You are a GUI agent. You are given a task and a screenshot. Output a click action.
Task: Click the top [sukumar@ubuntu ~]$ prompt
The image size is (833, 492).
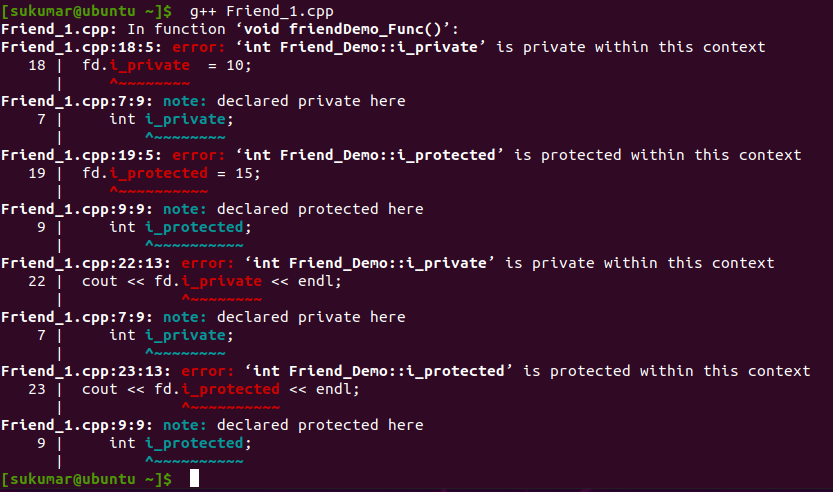(87, 11)
